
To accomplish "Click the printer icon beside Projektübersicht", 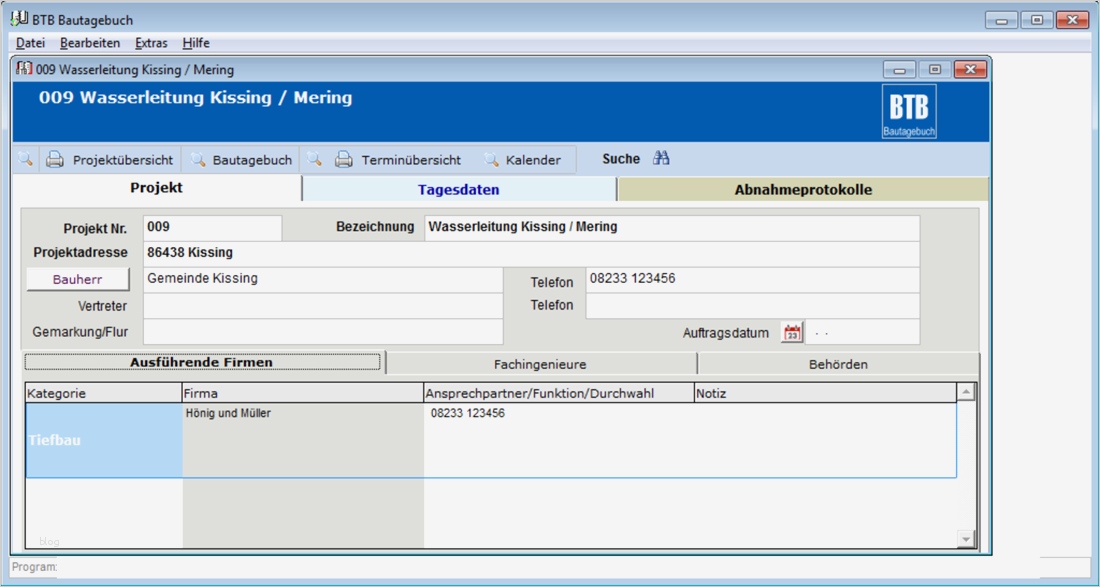I will click(55, 160).
